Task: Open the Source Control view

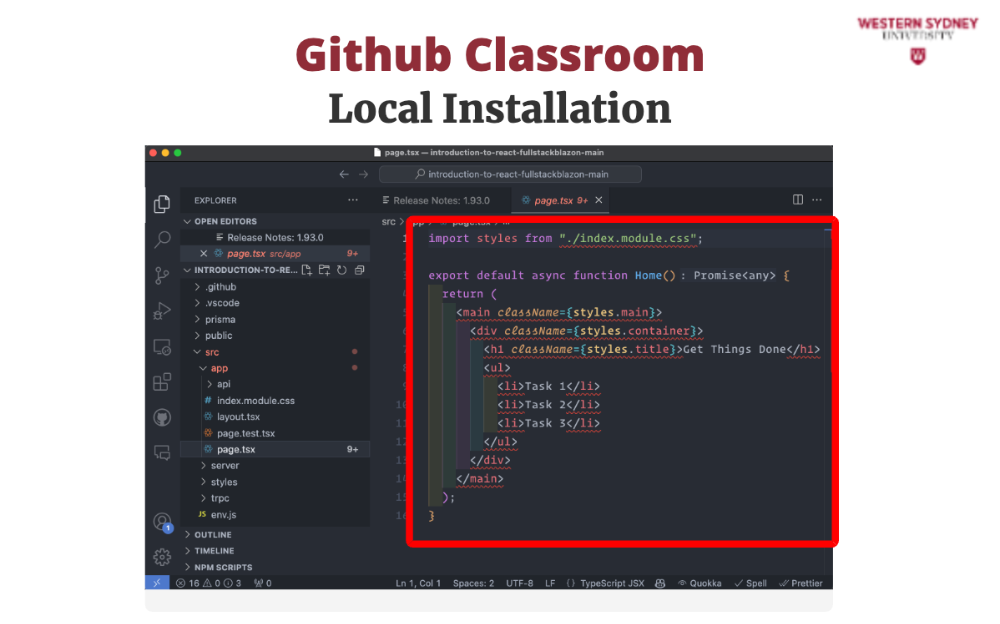Action: tap(162, 276)
